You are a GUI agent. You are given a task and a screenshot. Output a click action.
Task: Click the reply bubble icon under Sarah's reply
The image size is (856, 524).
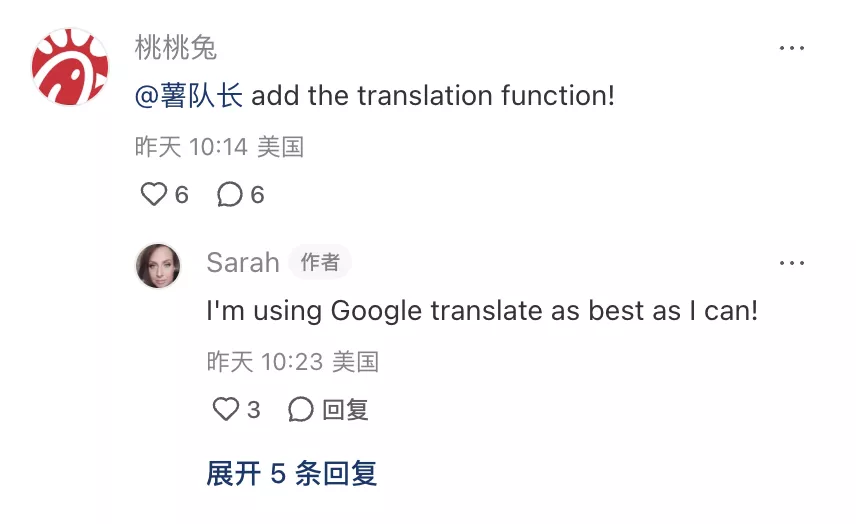tap(301, 409)
